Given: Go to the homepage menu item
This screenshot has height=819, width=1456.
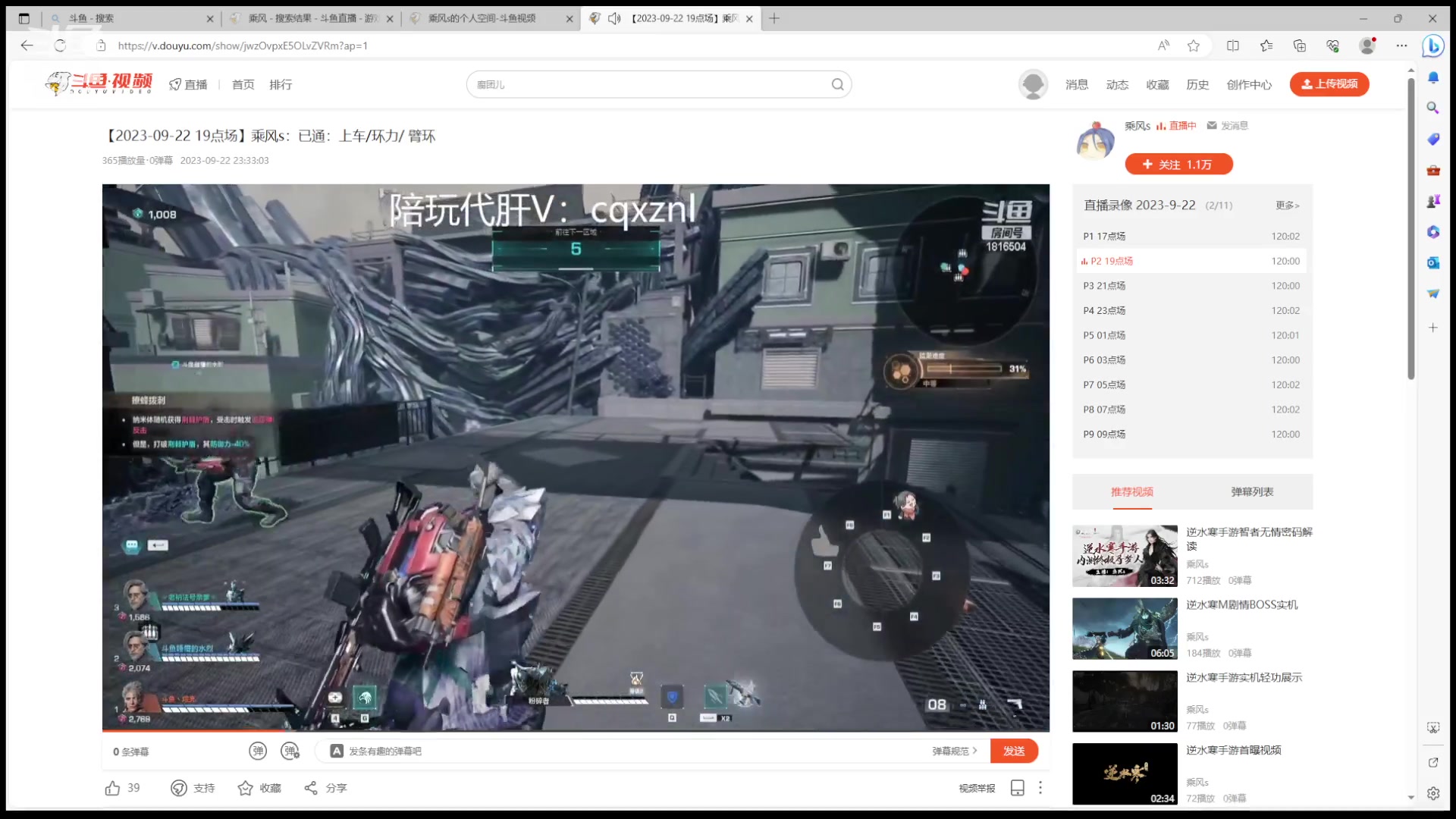Looking at the screenshot, I should (243, 84).
